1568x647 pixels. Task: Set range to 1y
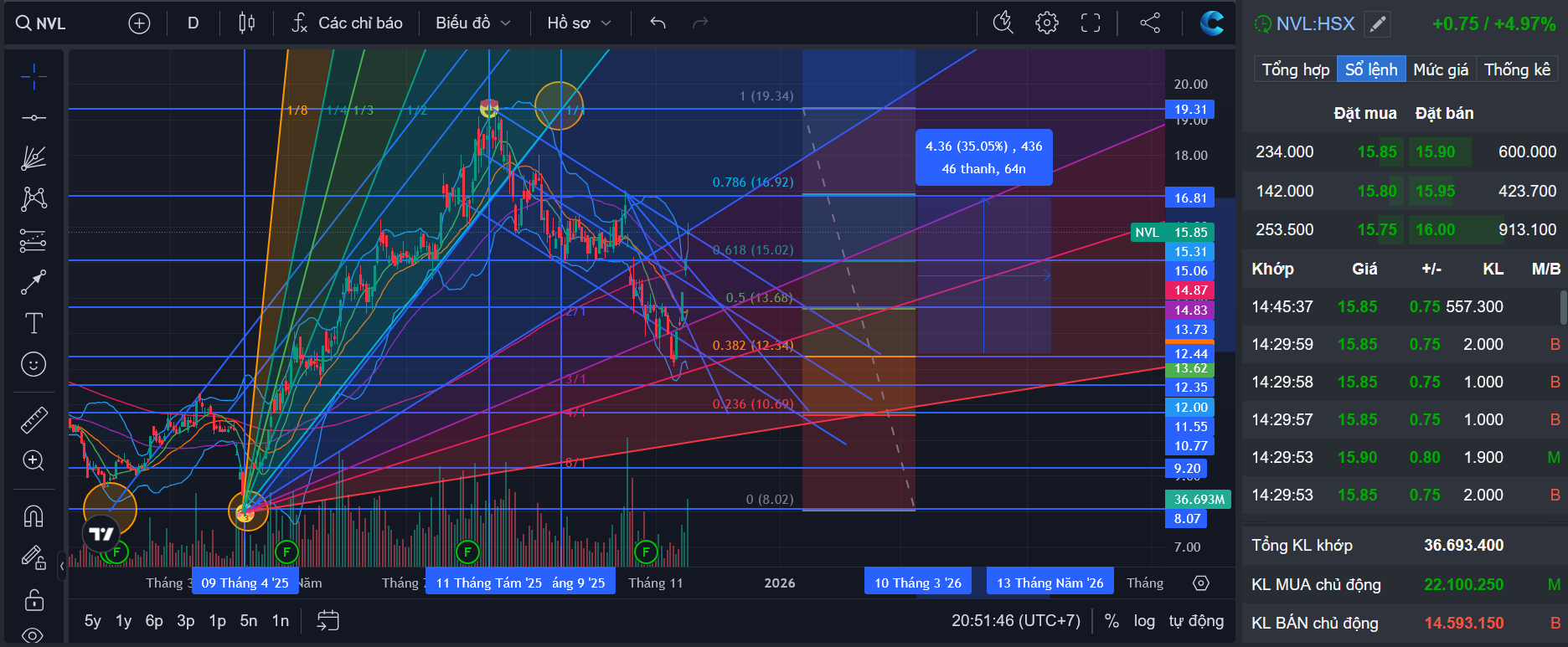[123, 621]
